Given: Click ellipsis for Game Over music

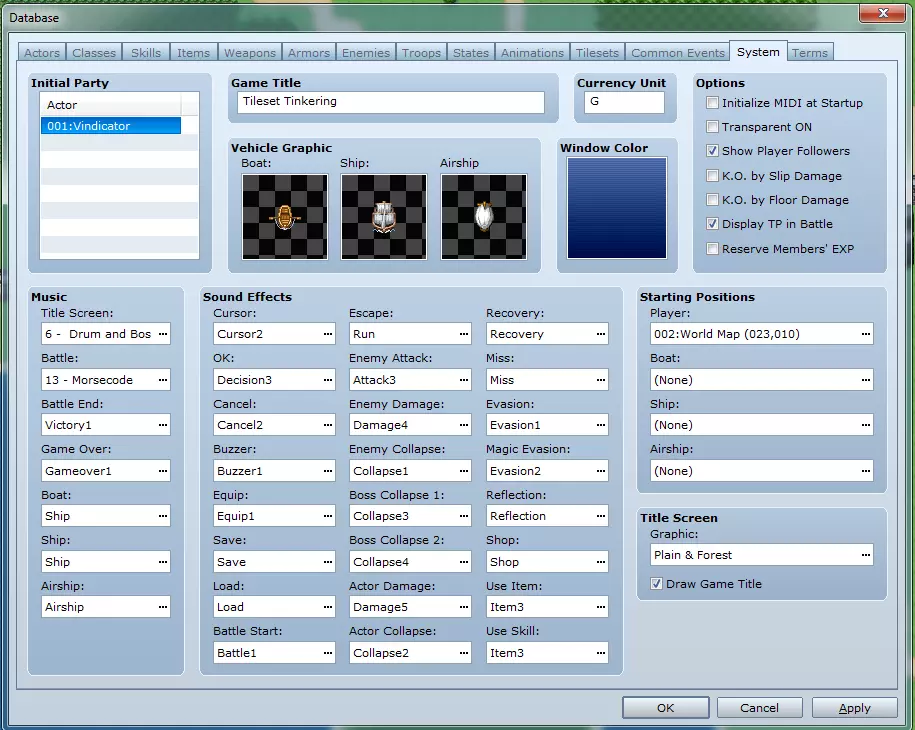Looking at the screenshot, I should [x=163, y=471].
